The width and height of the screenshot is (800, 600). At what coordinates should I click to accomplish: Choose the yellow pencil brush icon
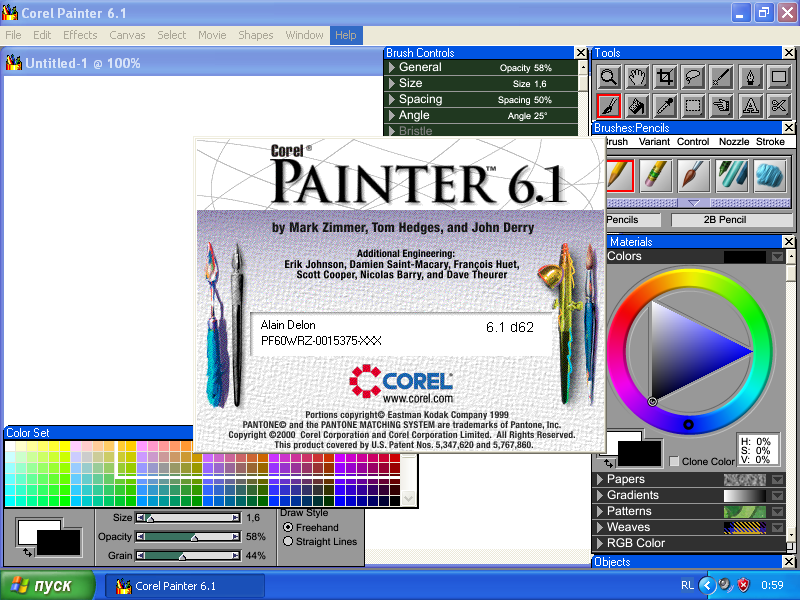(619, 176)
